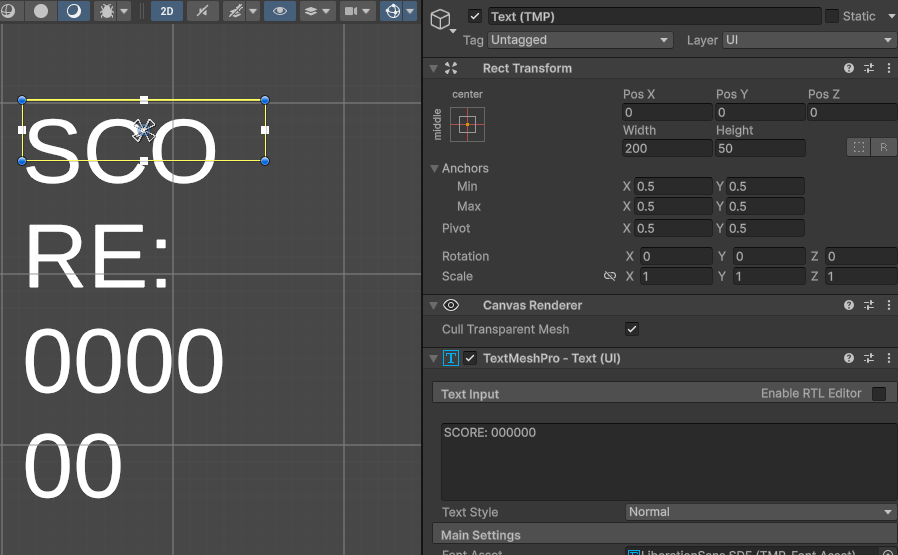
Task: Click the Main Settings section header
Action: click(665, 535)
